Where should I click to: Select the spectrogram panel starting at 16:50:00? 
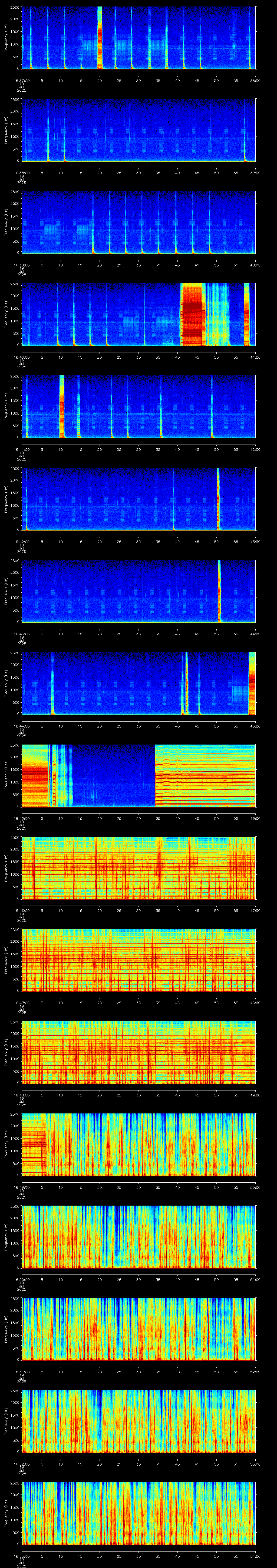click(139, 1237)
